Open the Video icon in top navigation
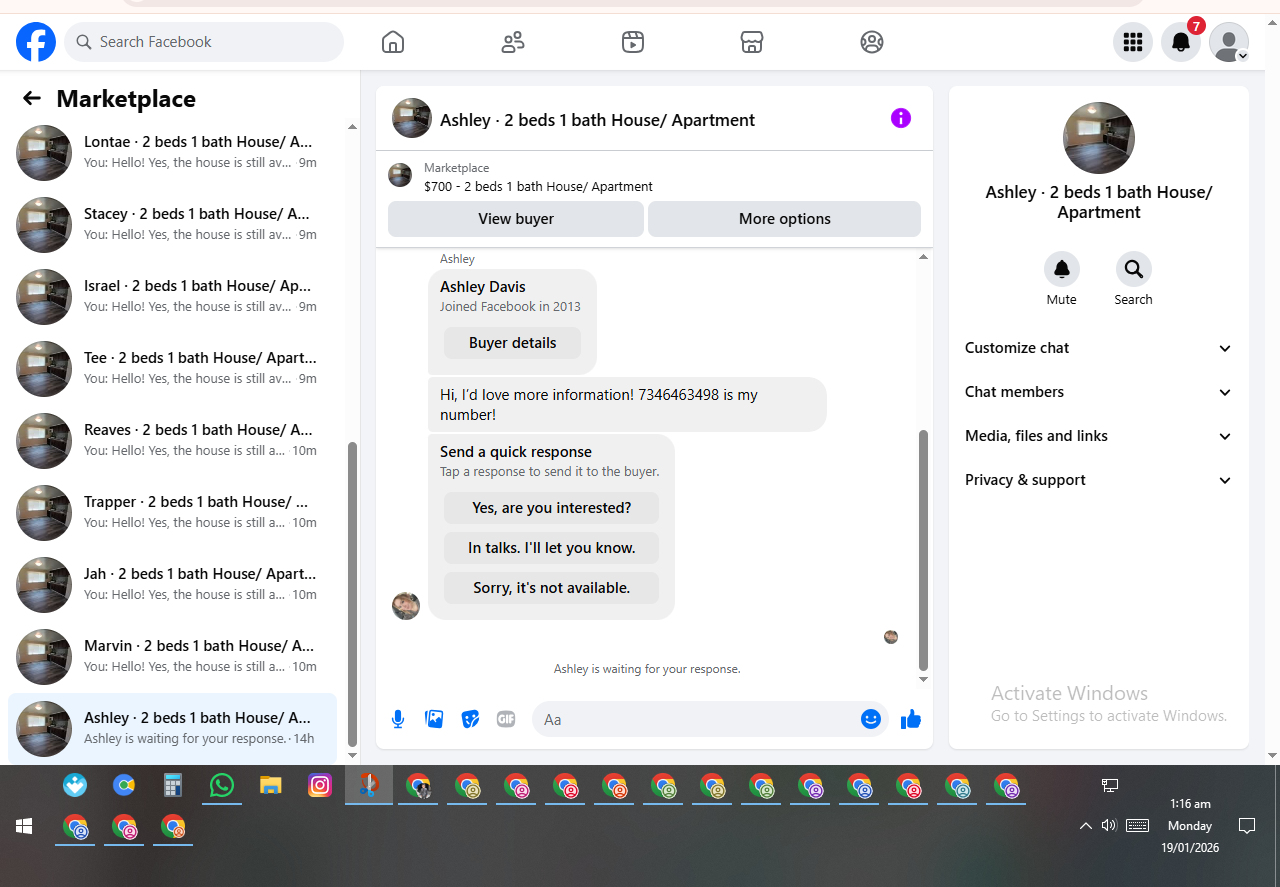The image size is (1280, 887). click(x=633, y=42)
